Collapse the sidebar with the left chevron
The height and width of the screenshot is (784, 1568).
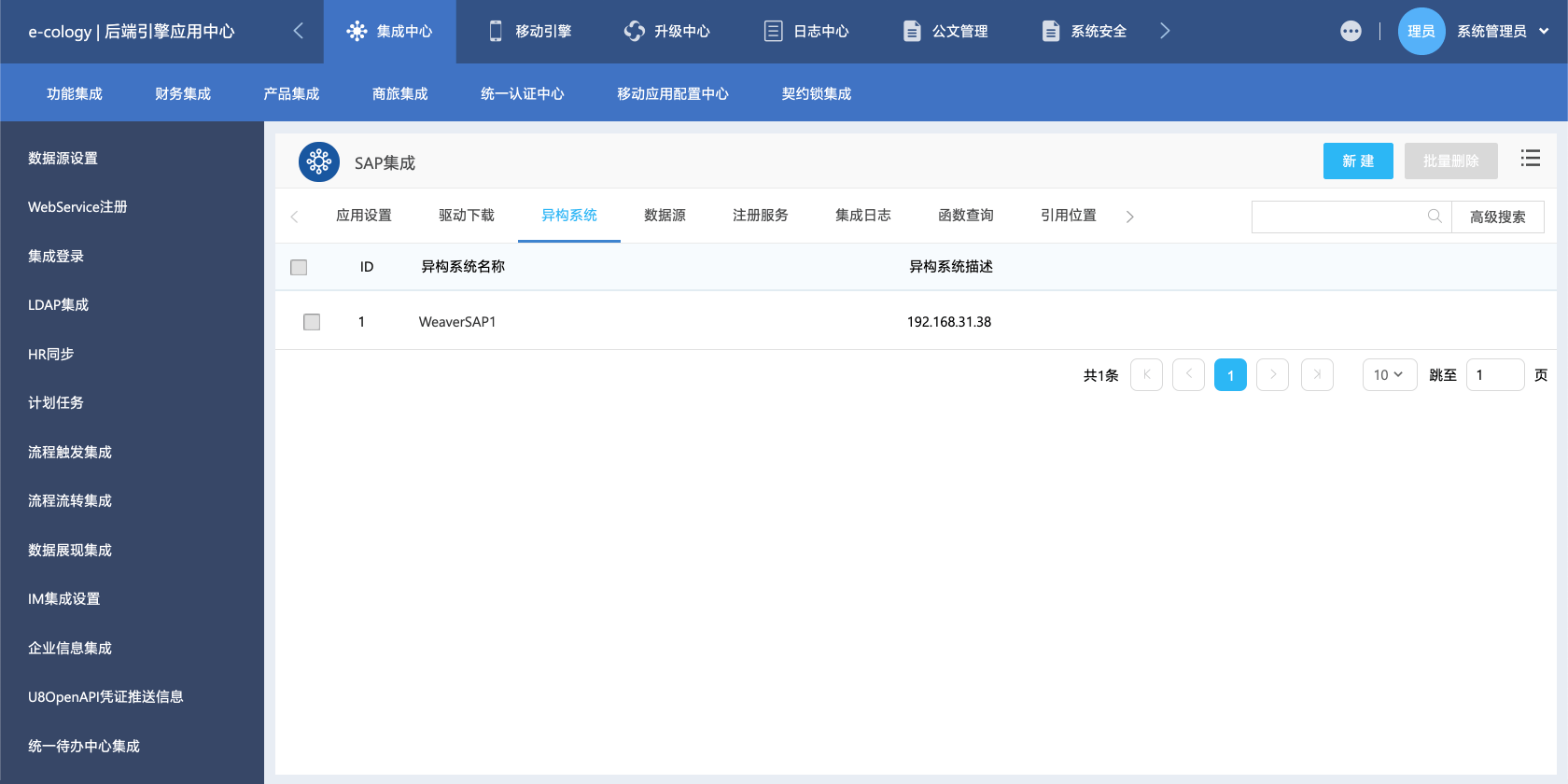coord(298,31)
